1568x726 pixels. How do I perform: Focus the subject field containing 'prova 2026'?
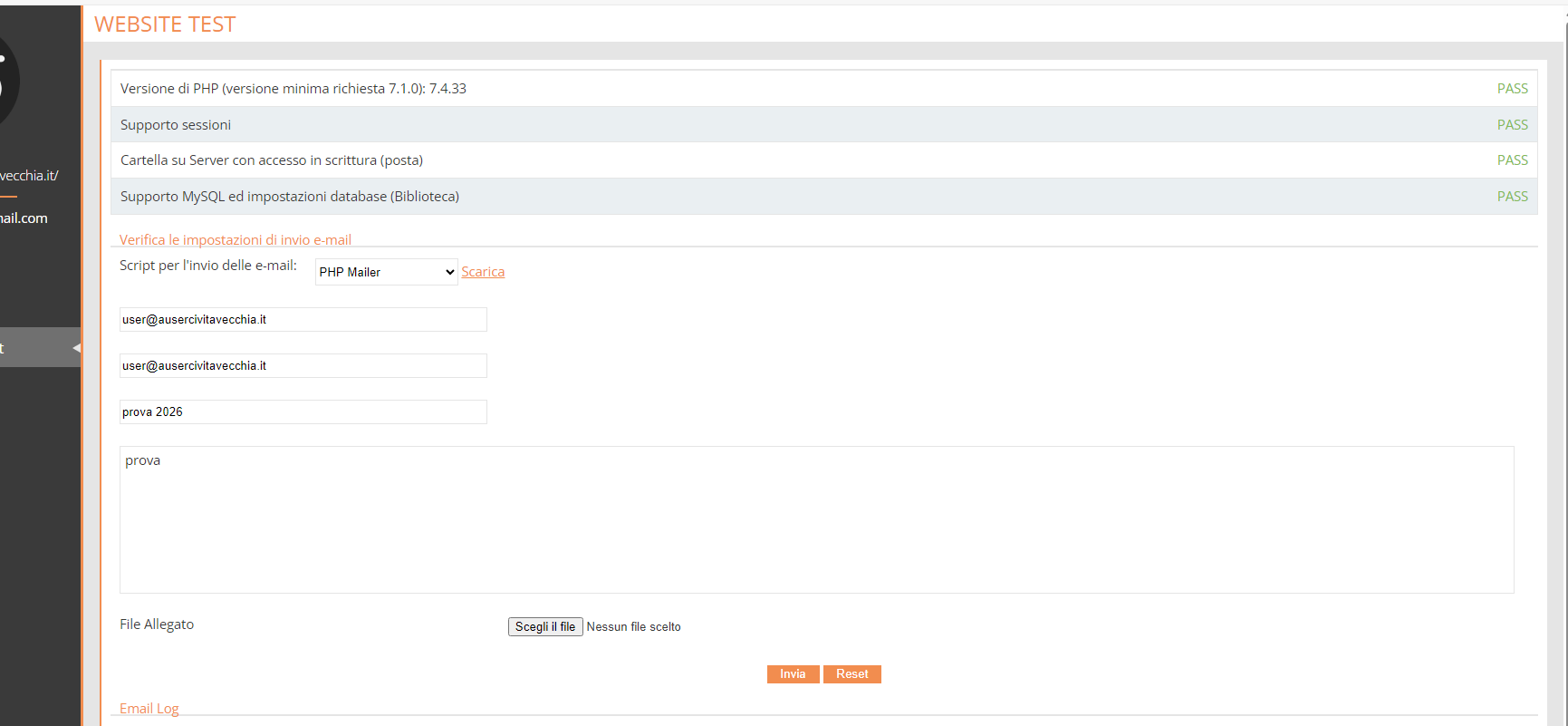[x=303, y=412]
